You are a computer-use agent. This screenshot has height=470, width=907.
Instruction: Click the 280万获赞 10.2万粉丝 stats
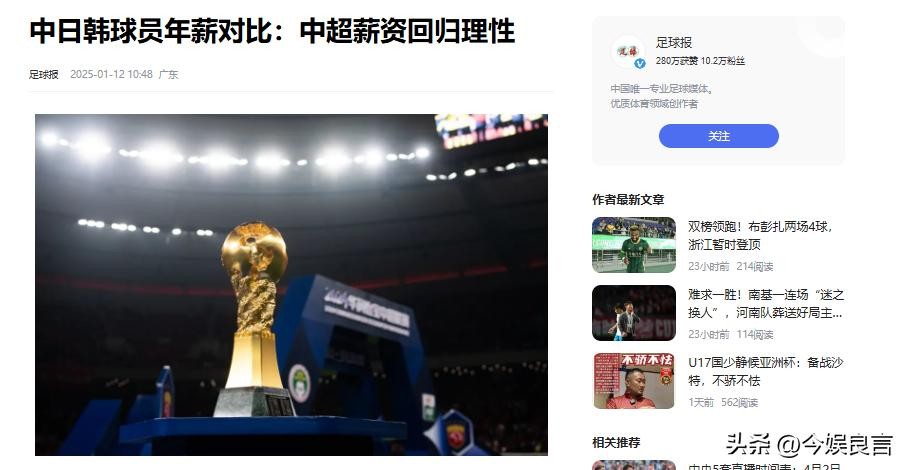point(700,61)
